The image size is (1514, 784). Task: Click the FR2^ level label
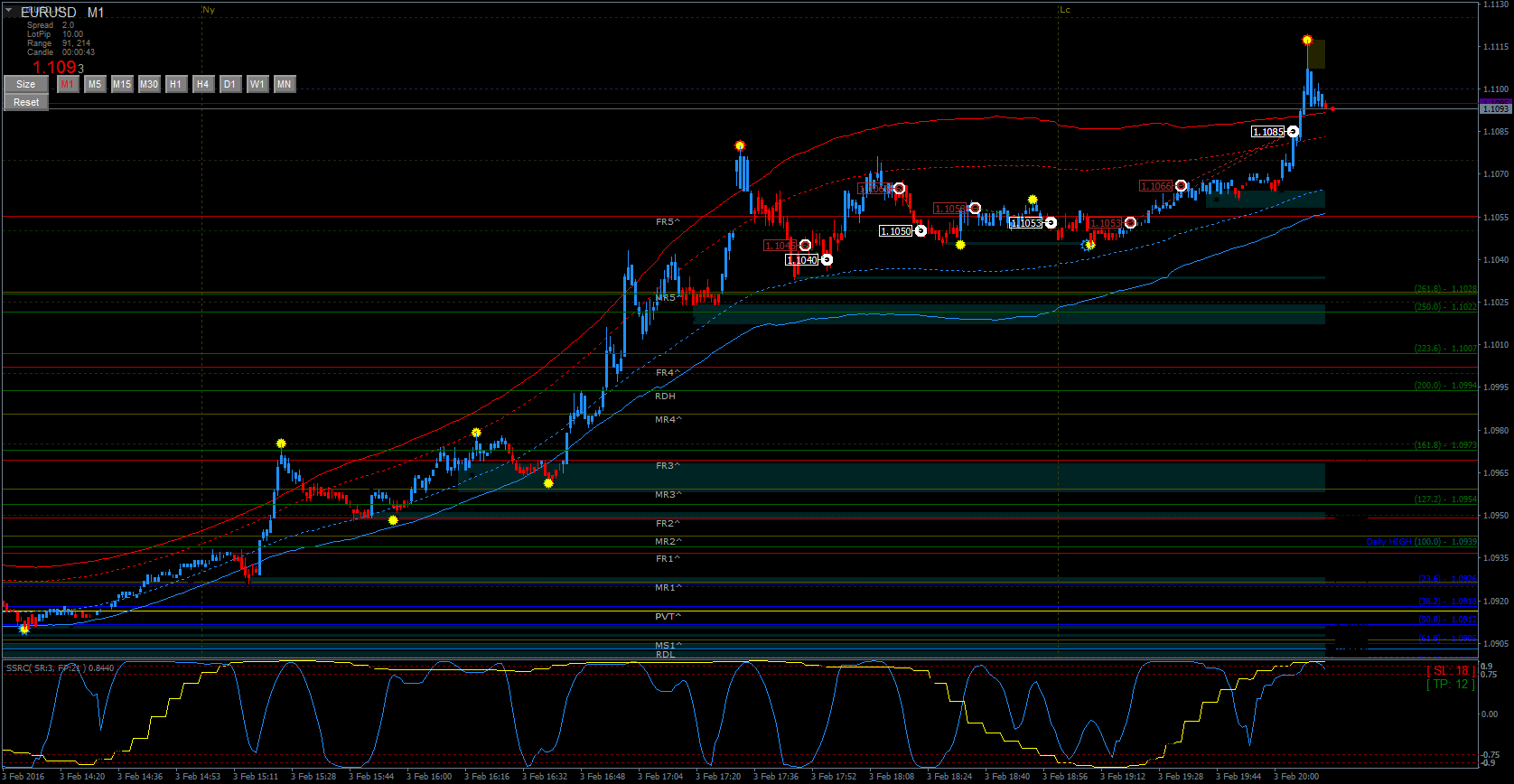pos(668,524)
